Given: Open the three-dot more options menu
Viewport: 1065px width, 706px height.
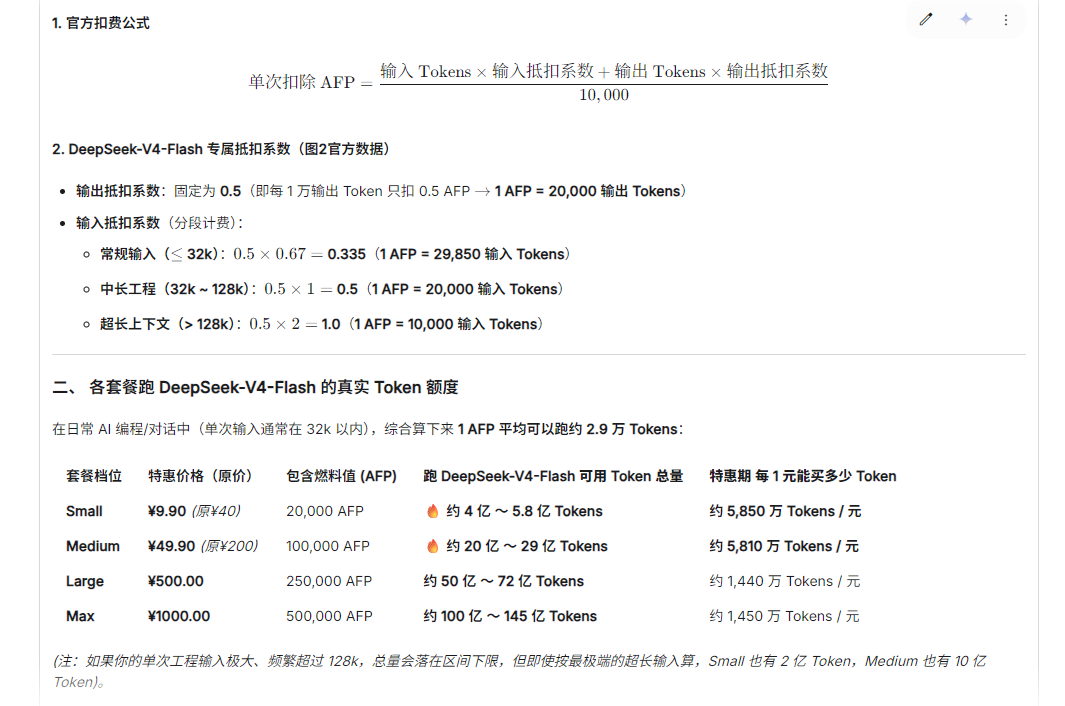Looking at the screenshot, I should 1006,20.
